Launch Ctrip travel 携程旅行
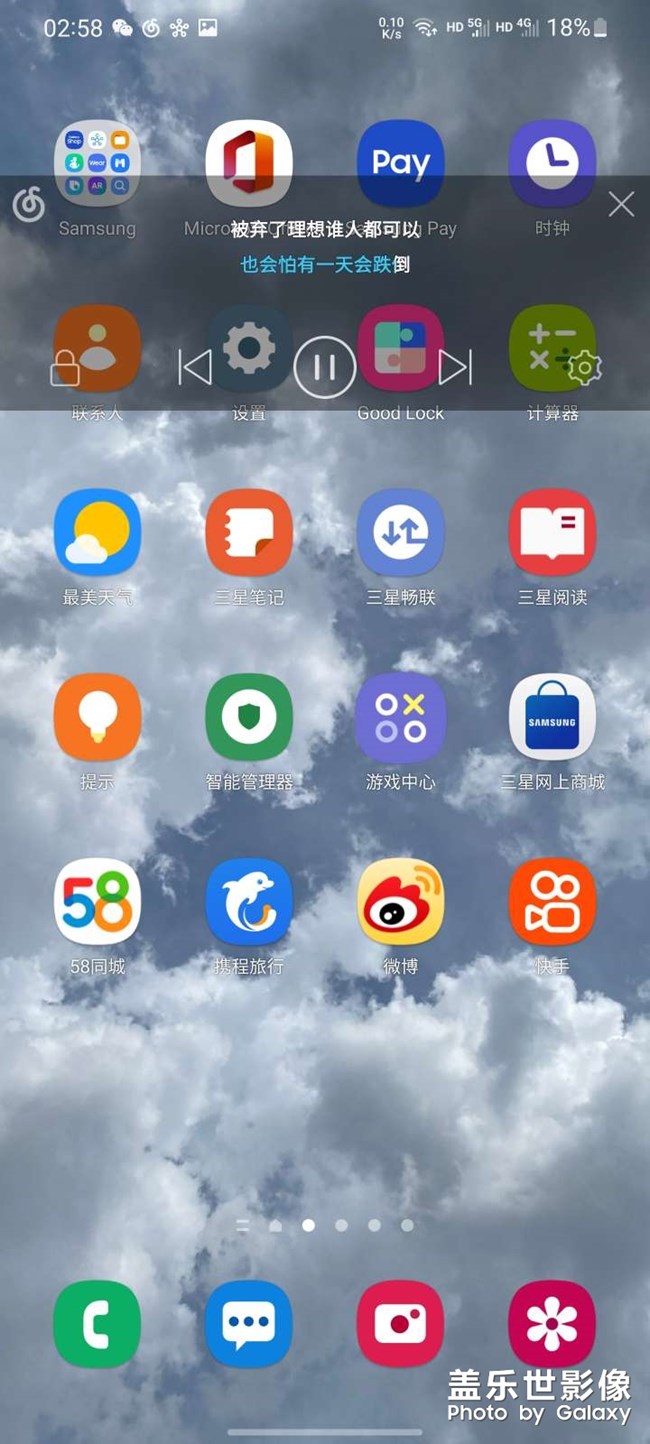Image resolution: width=650 pixels, height=1444 pixels. [x=249, y=901]
